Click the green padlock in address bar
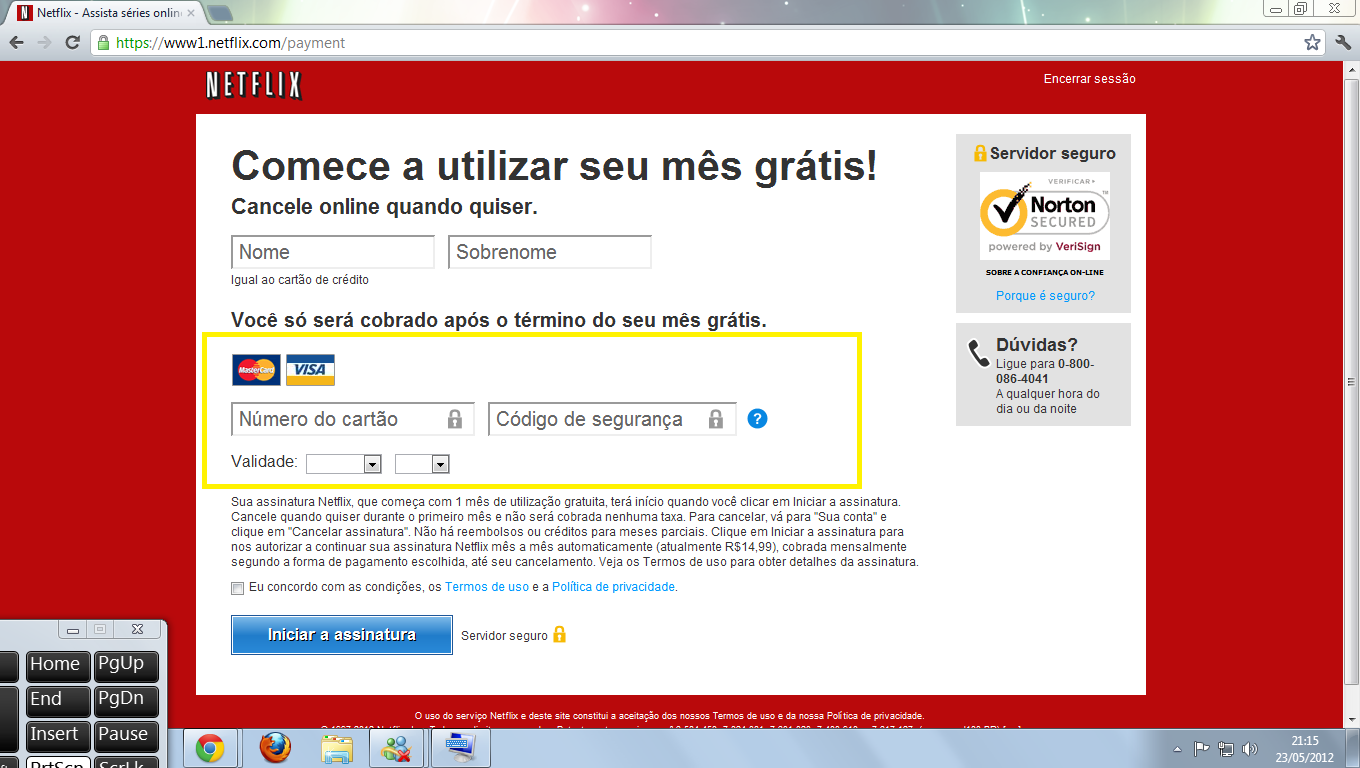The width and height of the screenshot is (1360, 768). coord(103,43)
